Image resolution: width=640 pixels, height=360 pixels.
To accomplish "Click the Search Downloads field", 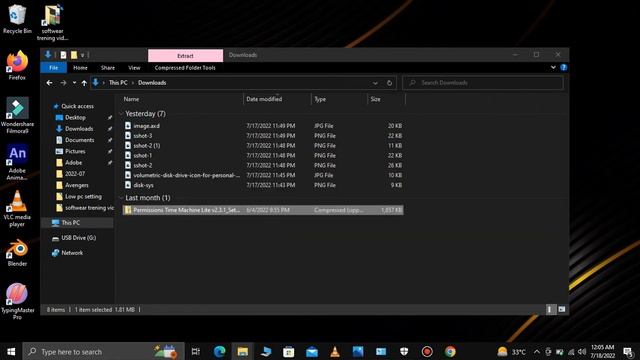I will [483, 83].
